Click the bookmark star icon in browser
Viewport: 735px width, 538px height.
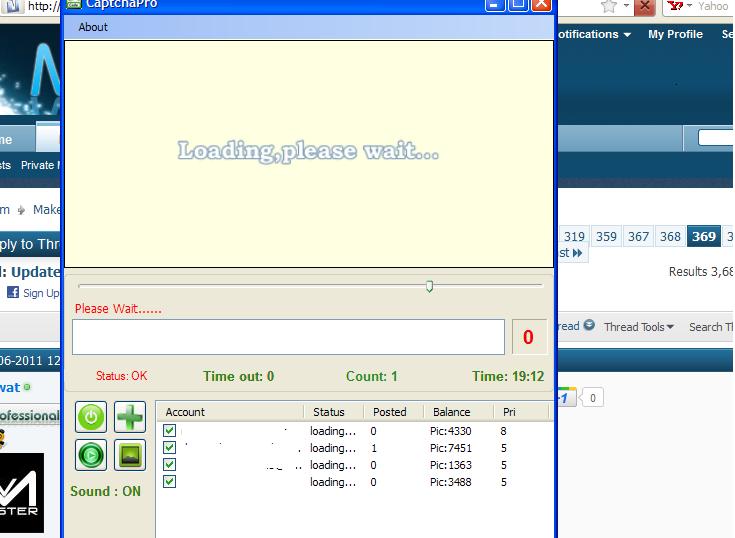(609, 6)
